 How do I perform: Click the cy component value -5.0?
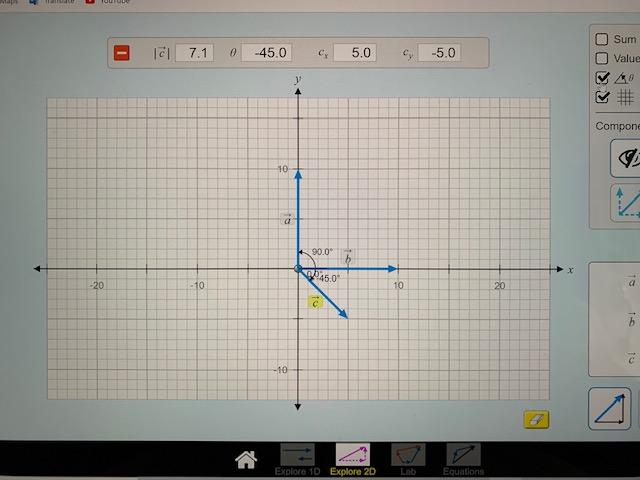coord(439,53)
